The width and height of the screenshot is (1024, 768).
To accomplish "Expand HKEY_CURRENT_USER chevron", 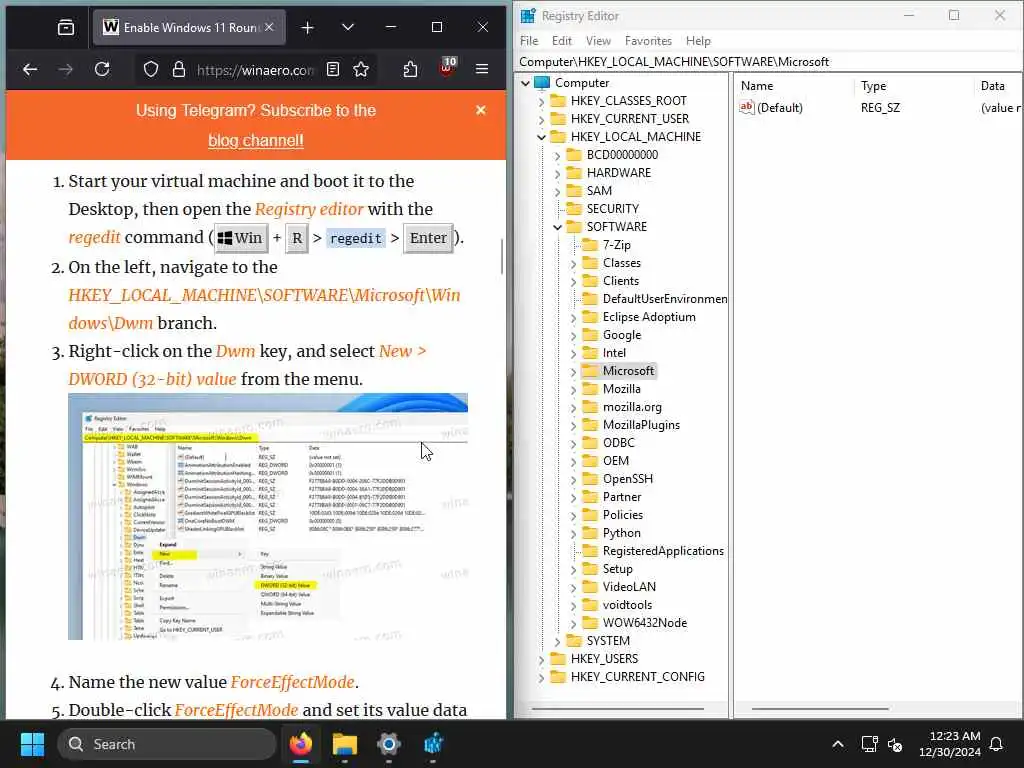I will point(541,119).
